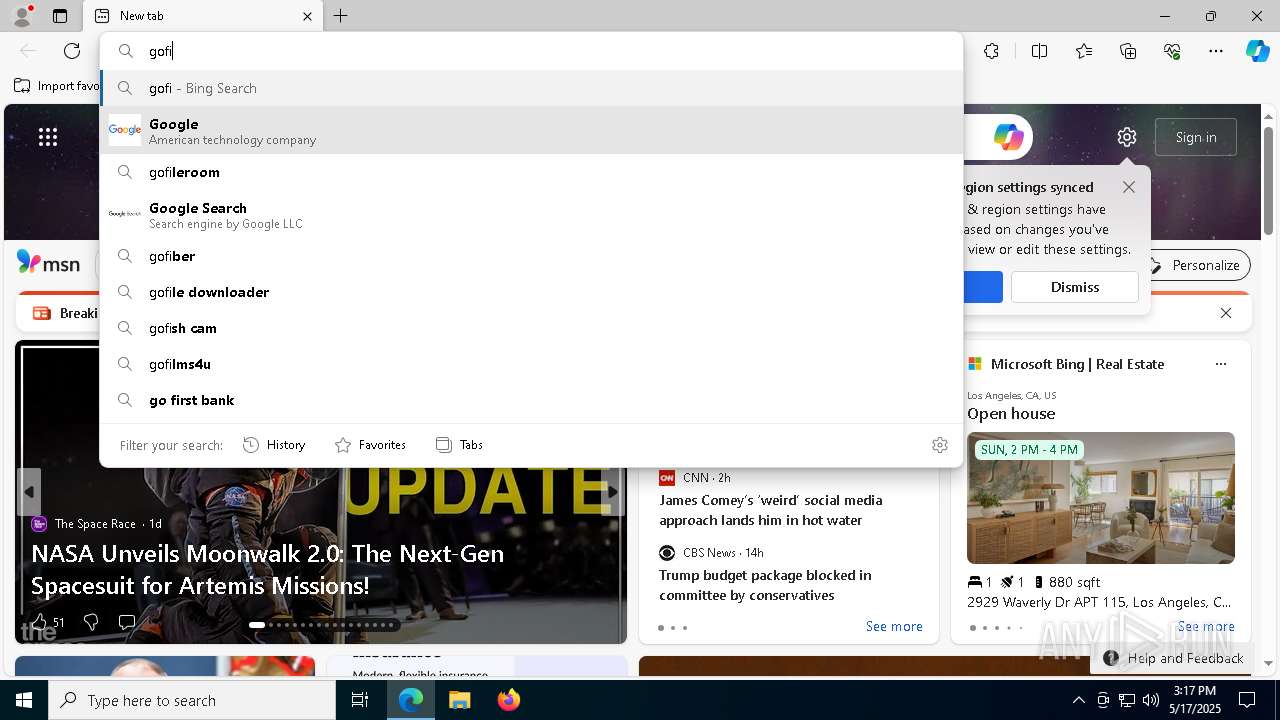Open the Copilot sidebar icon

pyautogui.click(x=1258, y=51)
